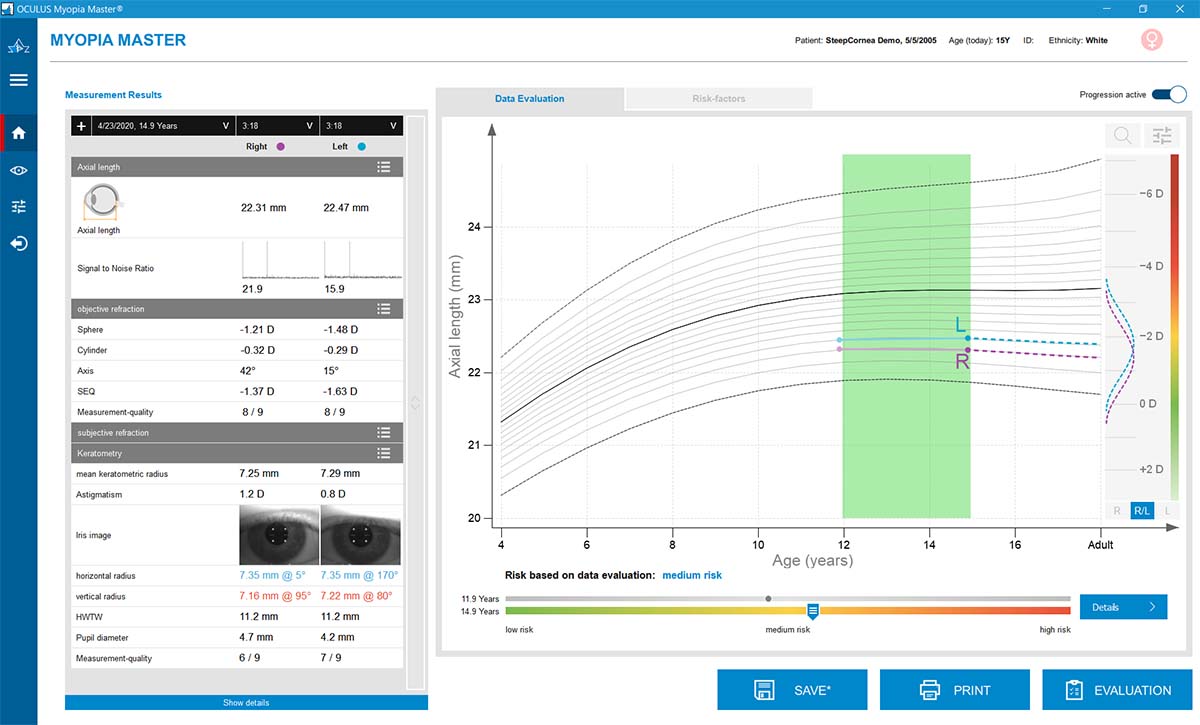Open the measurement date dropdown 4/23/2020

163,126
